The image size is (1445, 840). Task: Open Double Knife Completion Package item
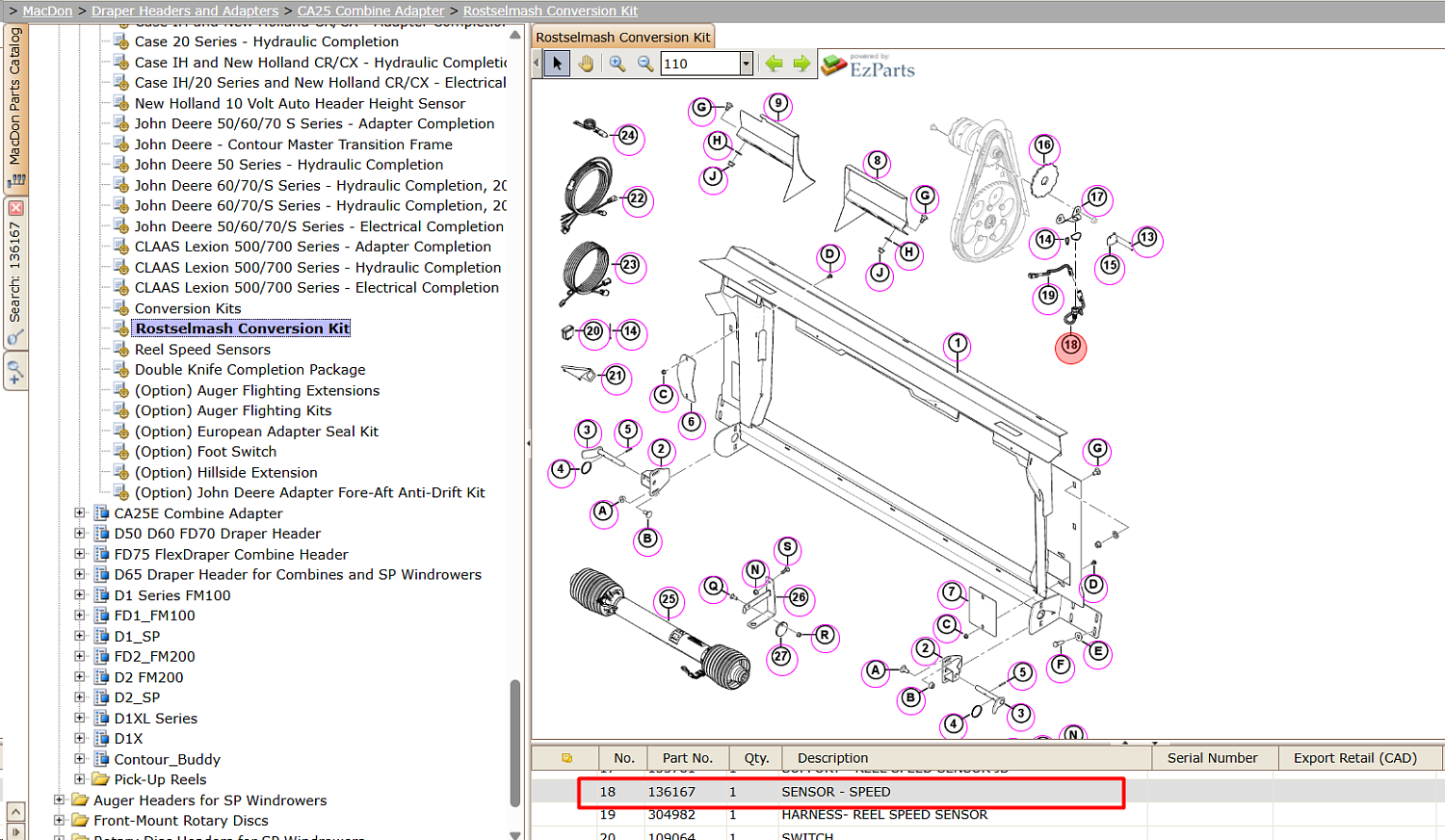click(250, 370)
